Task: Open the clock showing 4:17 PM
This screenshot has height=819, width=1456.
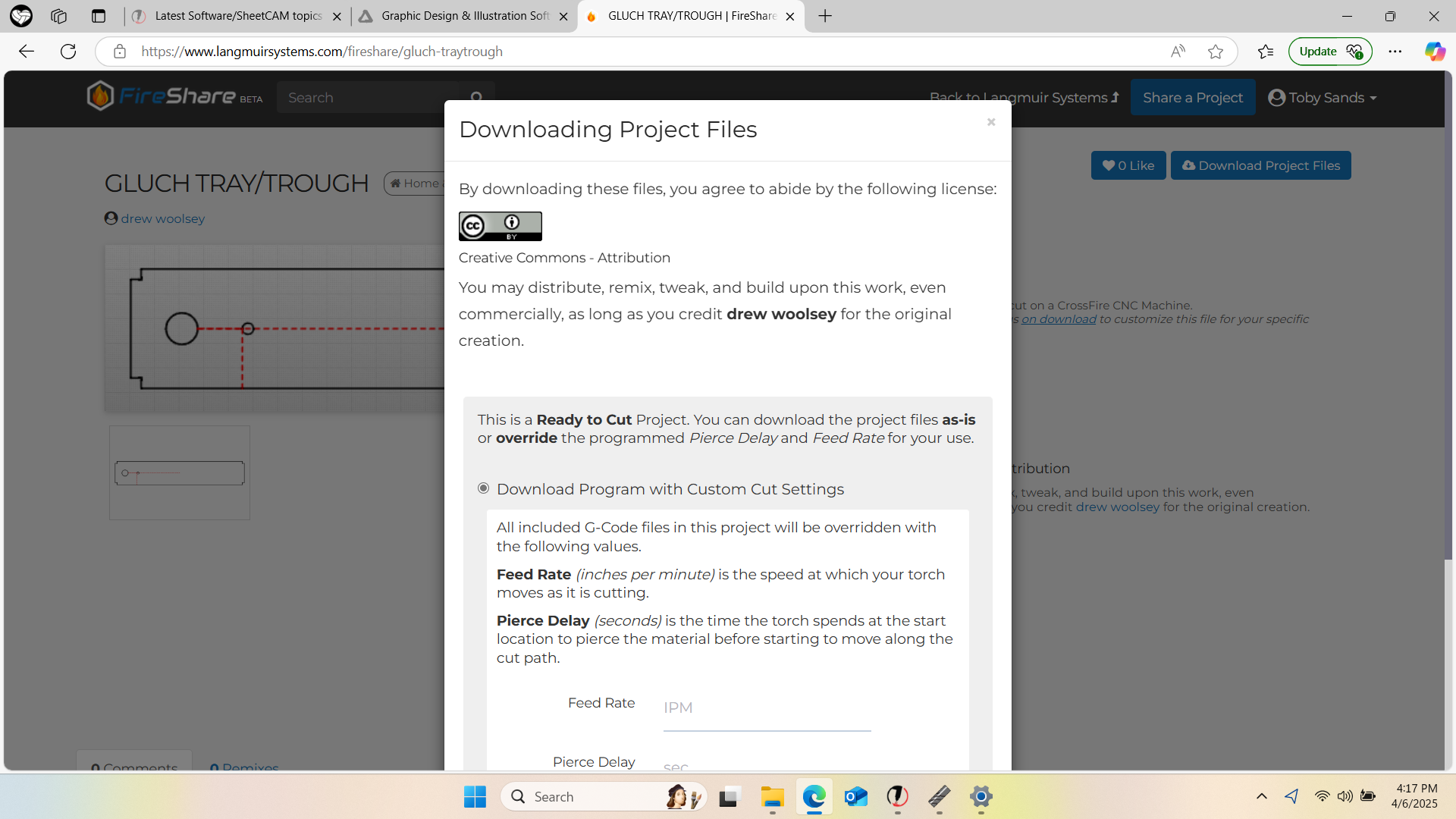Action: 1415,796
